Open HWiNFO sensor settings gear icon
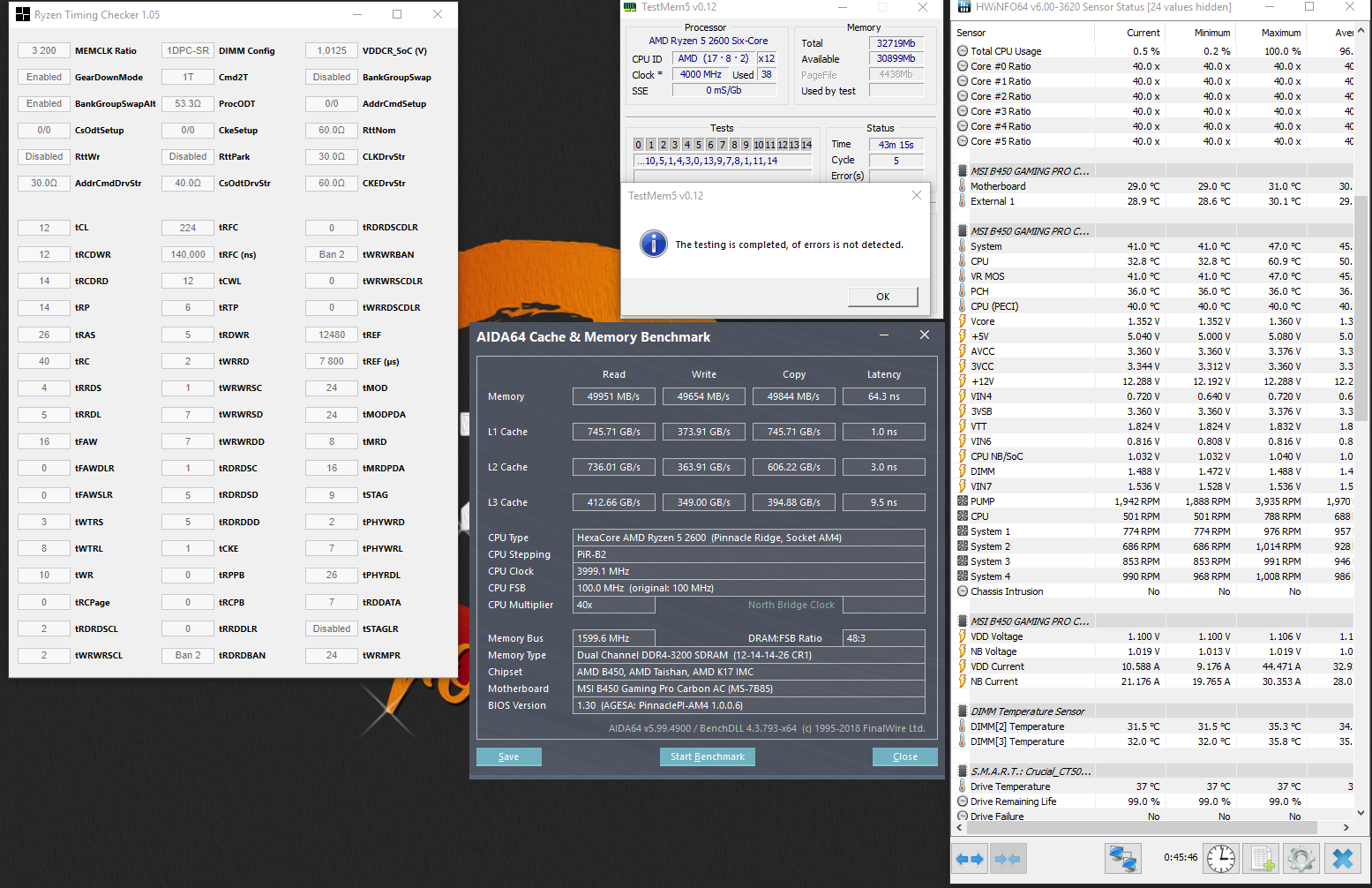 click(x=1301, y=858)
